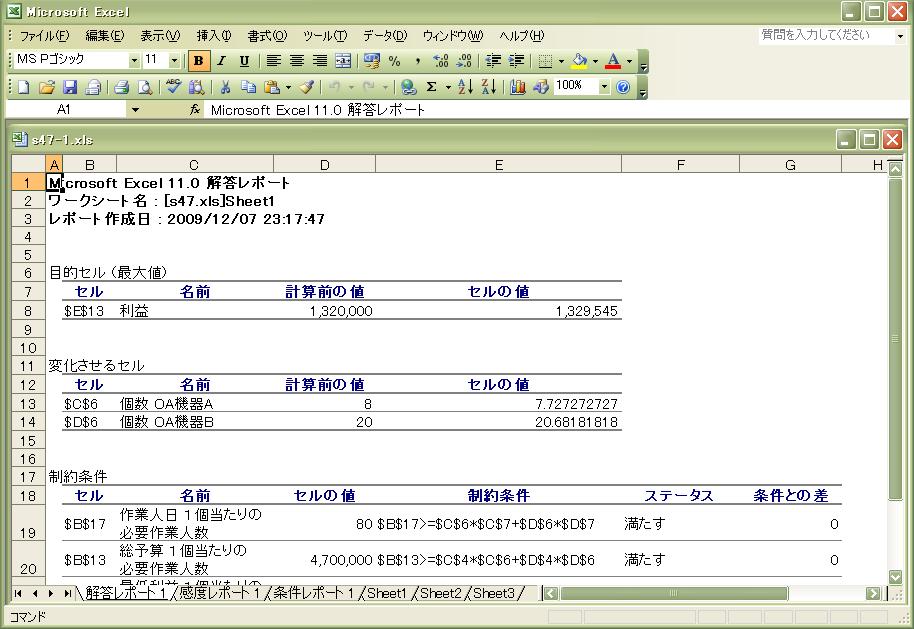Open a file with folder icon
The image size is (914, 629).
click(x=47, y=87)
